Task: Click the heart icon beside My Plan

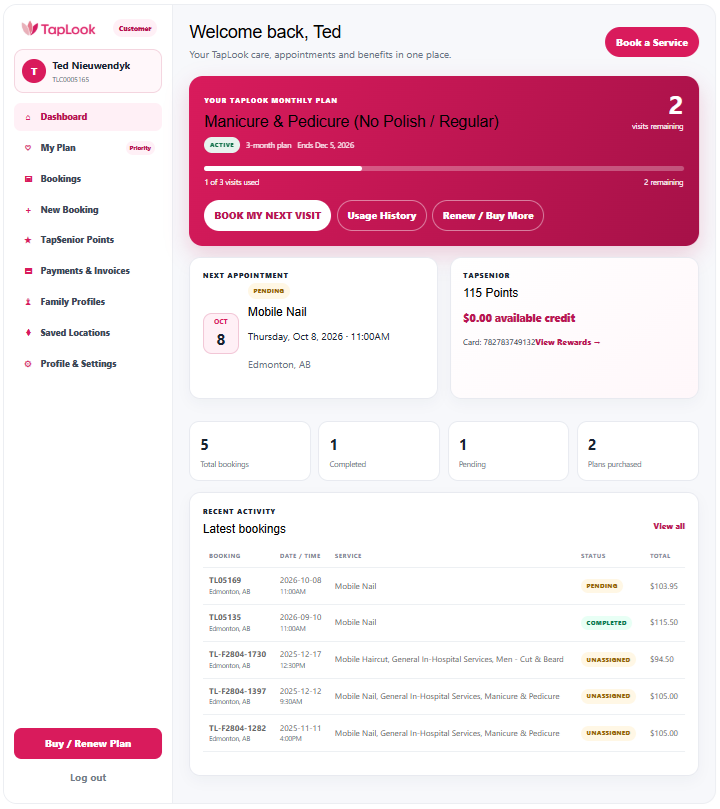Action: pos(28,148)
